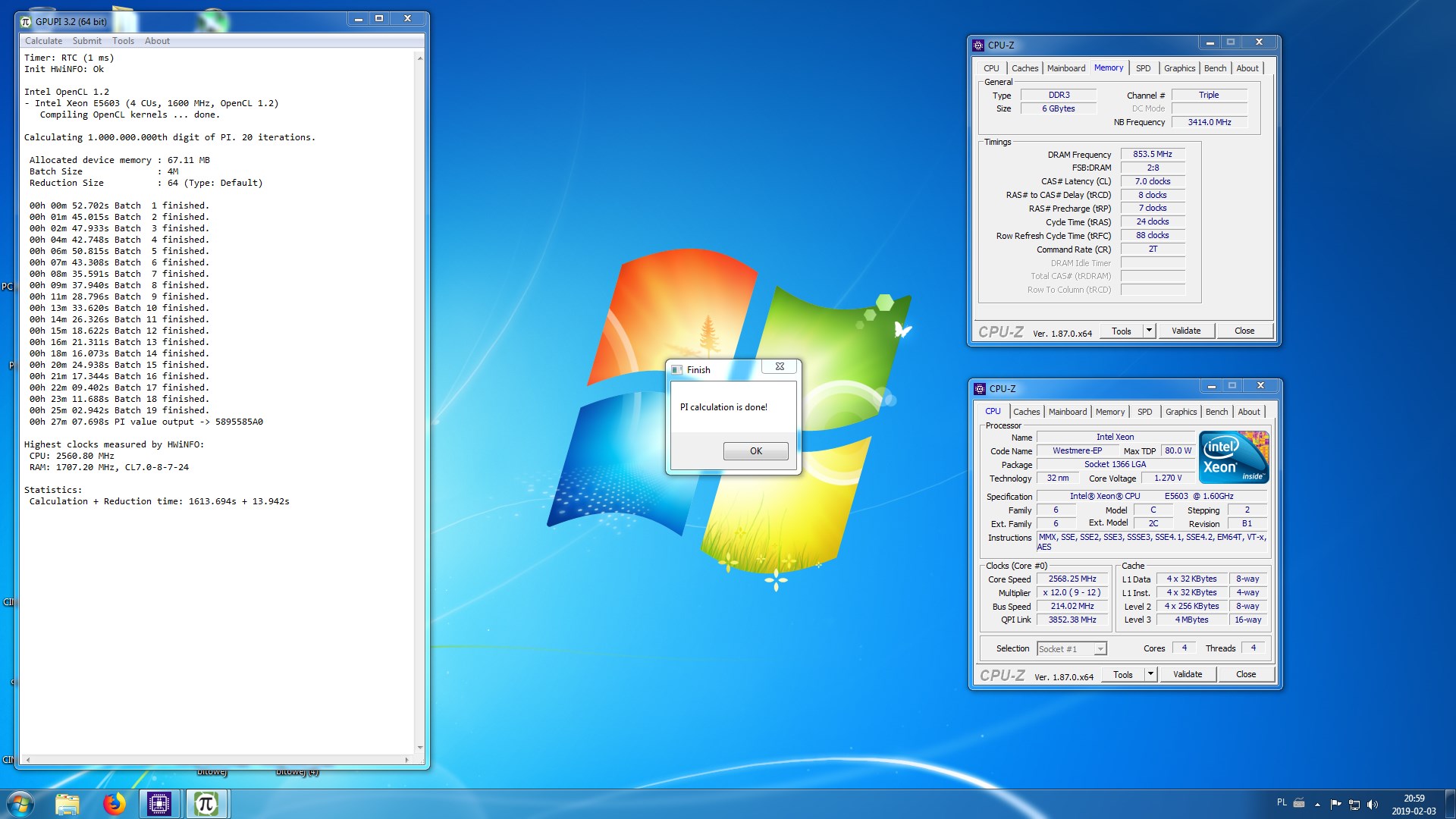Select Bench tab in upper CPU-Z window
1456x819 pixels.
pos(1215,68)
